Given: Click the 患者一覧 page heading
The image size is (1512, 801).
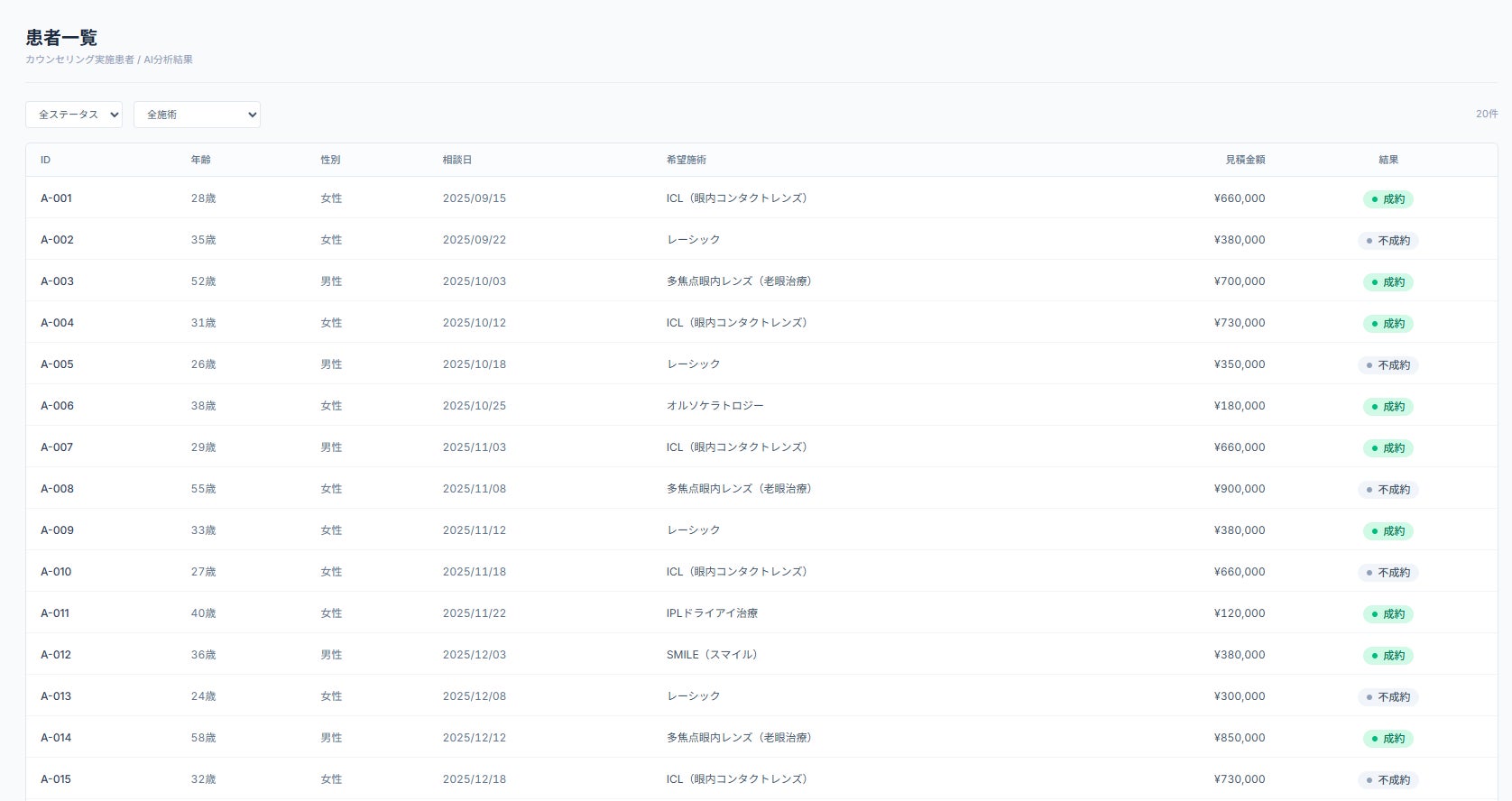Looking at the screenshot, I should (61, 38).
